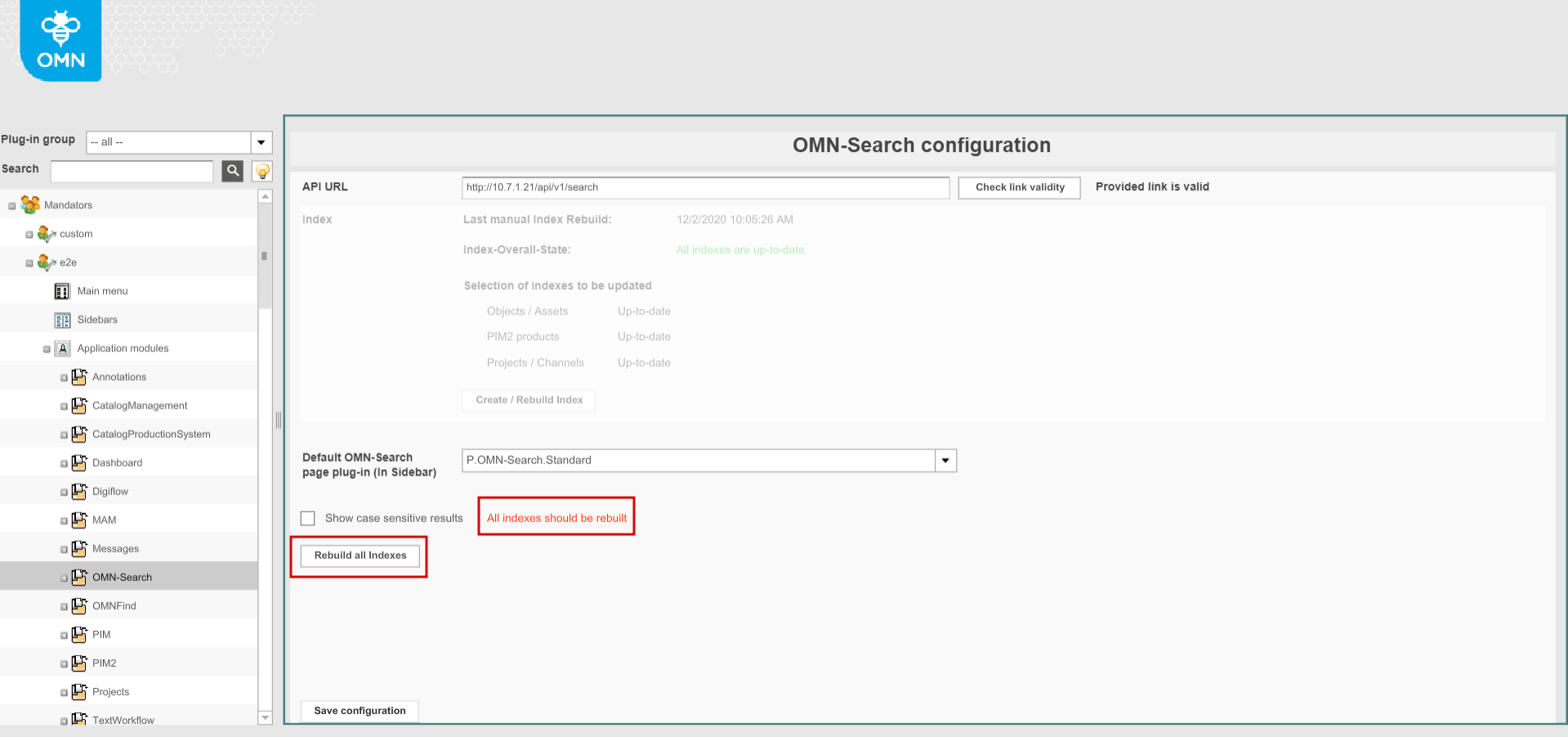Click inside the API URL field
This screenshot has height=737, width=1568.
(x=705, y=187)
